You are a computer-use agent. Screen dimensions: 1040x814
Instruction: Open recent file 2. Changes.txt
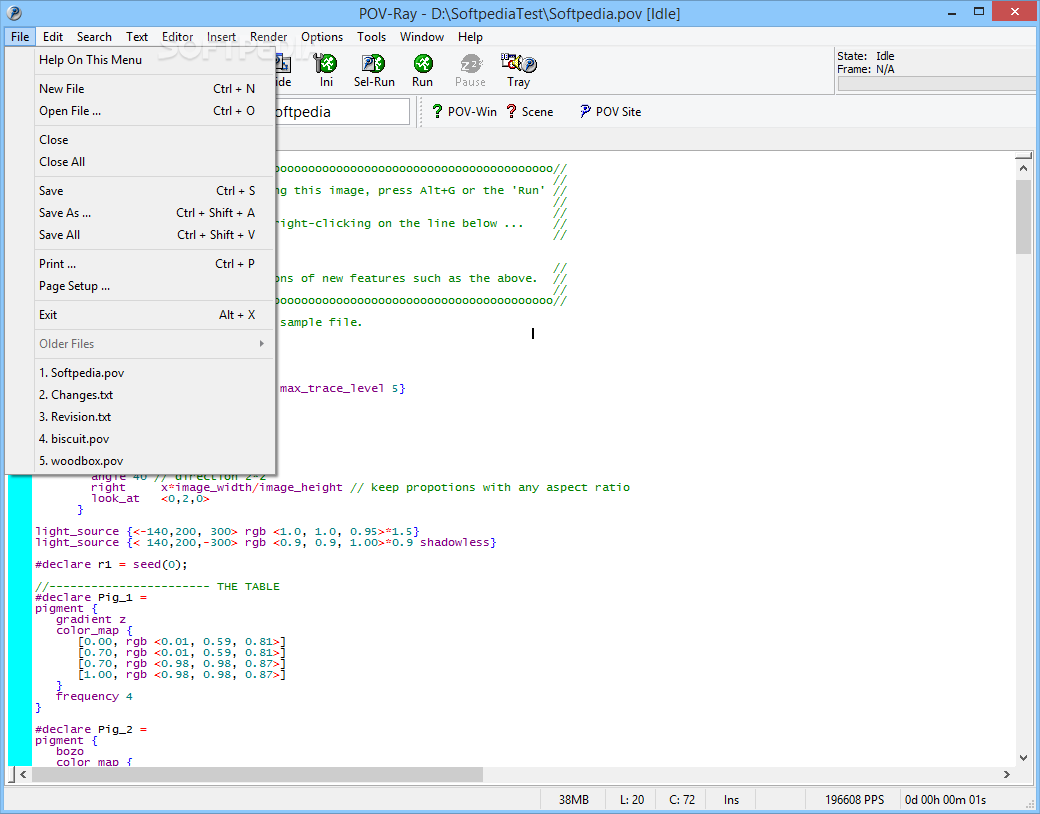click(x=155, y=395)
